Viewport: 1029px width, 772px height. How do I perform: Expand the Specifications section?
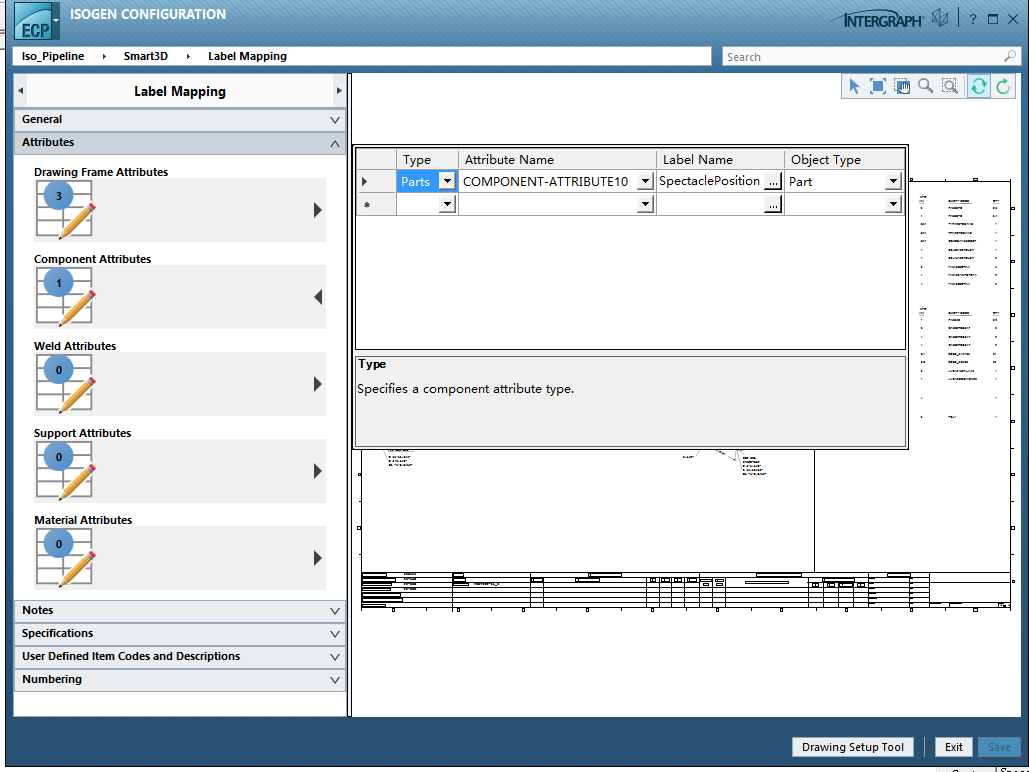pyautogui.click(x=179, y=633)
